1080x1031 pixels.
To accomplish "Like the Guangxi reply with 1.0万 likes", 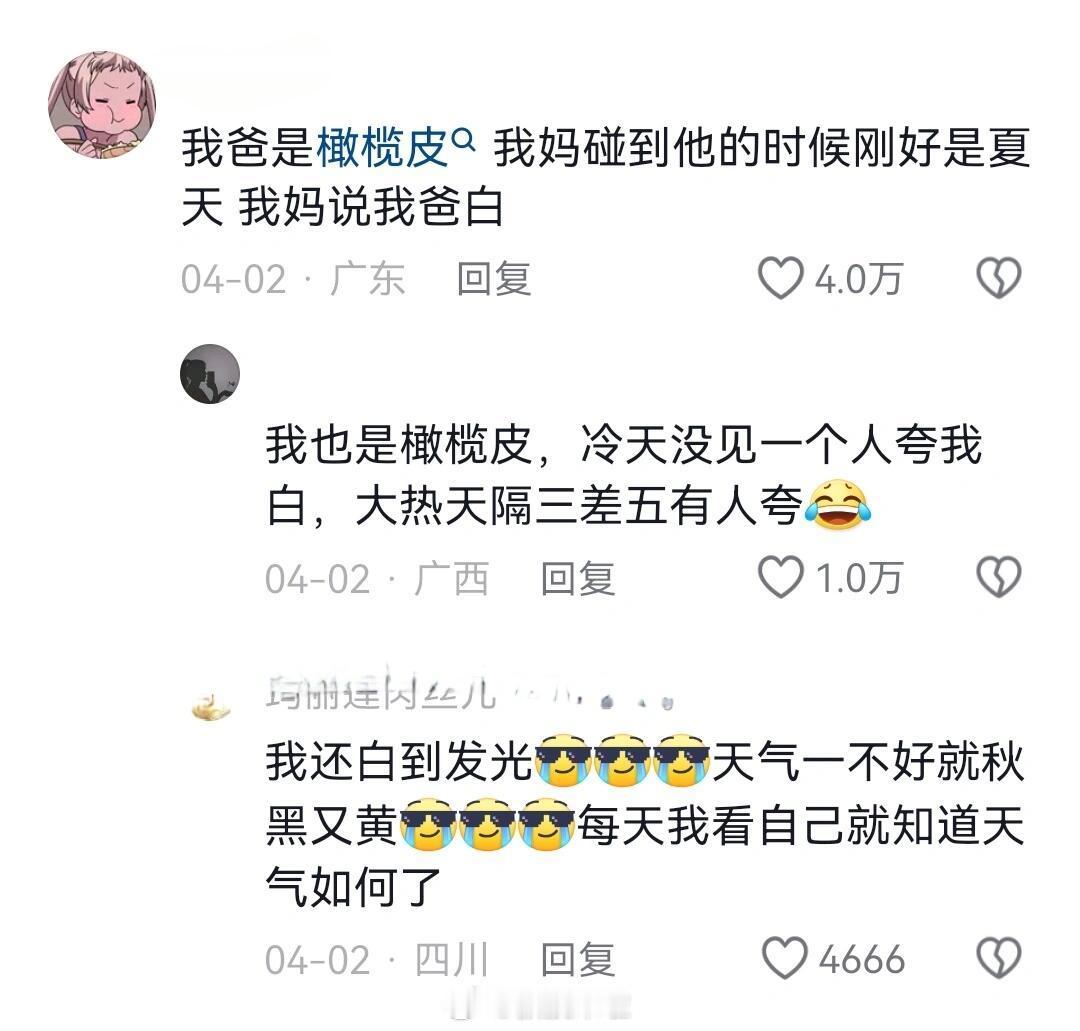I will [780, 577].
